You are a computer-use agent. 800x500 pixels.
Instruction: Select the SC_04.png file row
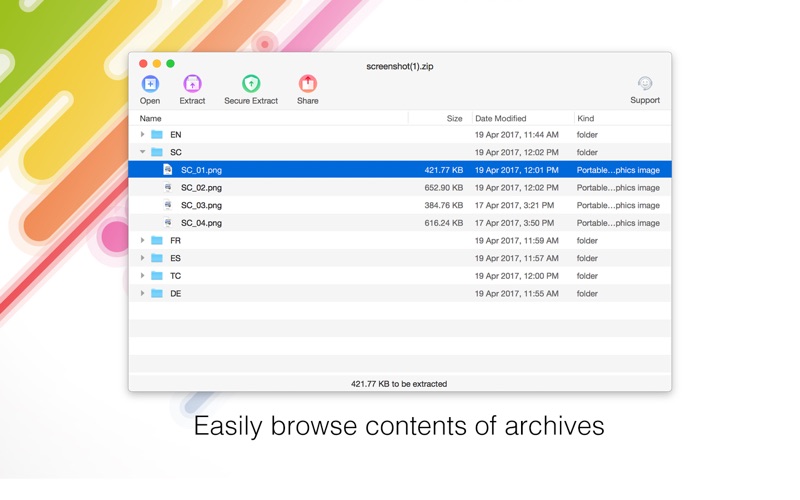[x=300, y=223]
